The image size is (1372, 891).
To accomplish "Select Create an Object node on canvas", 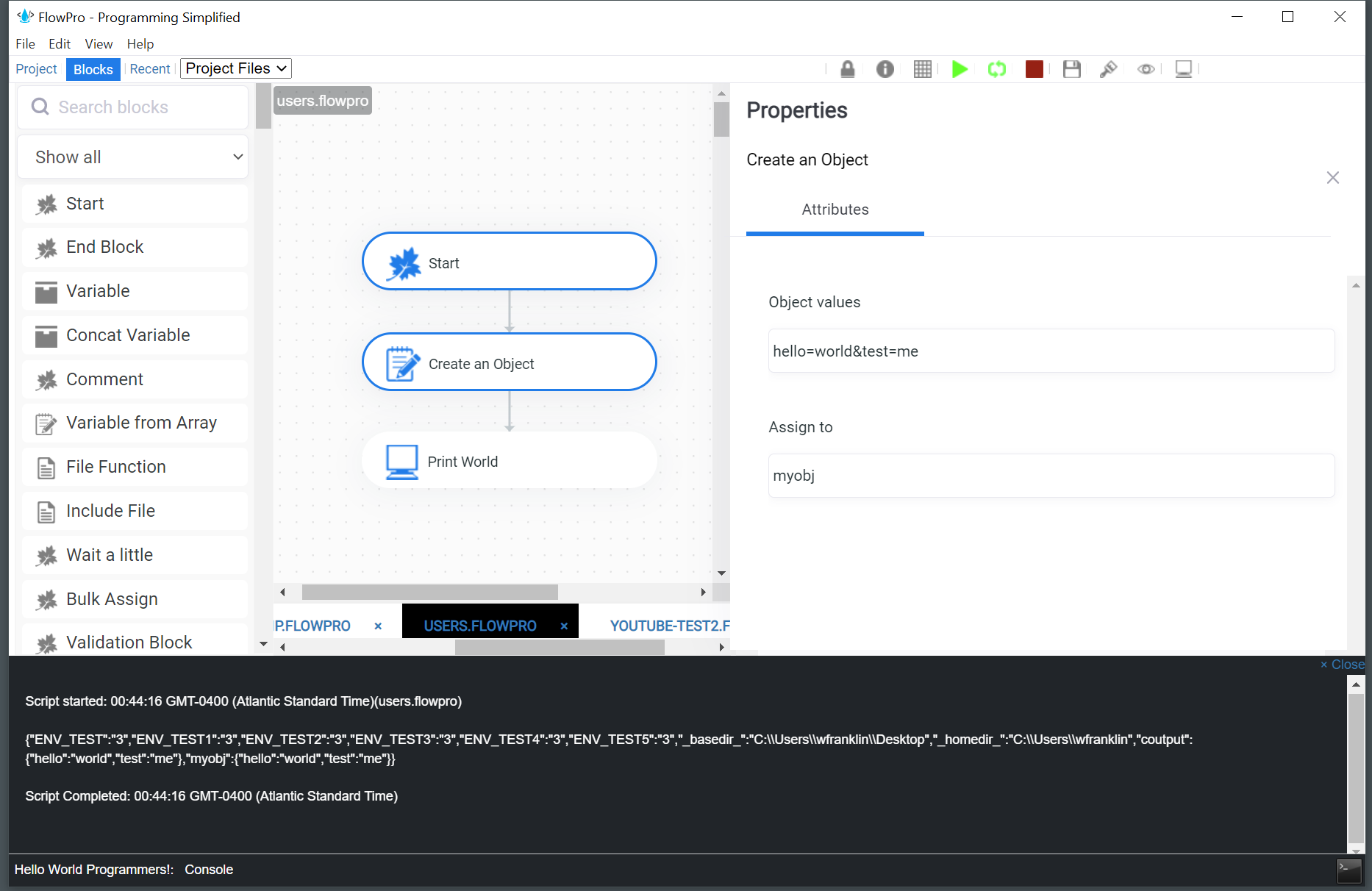I will [509, 362].
